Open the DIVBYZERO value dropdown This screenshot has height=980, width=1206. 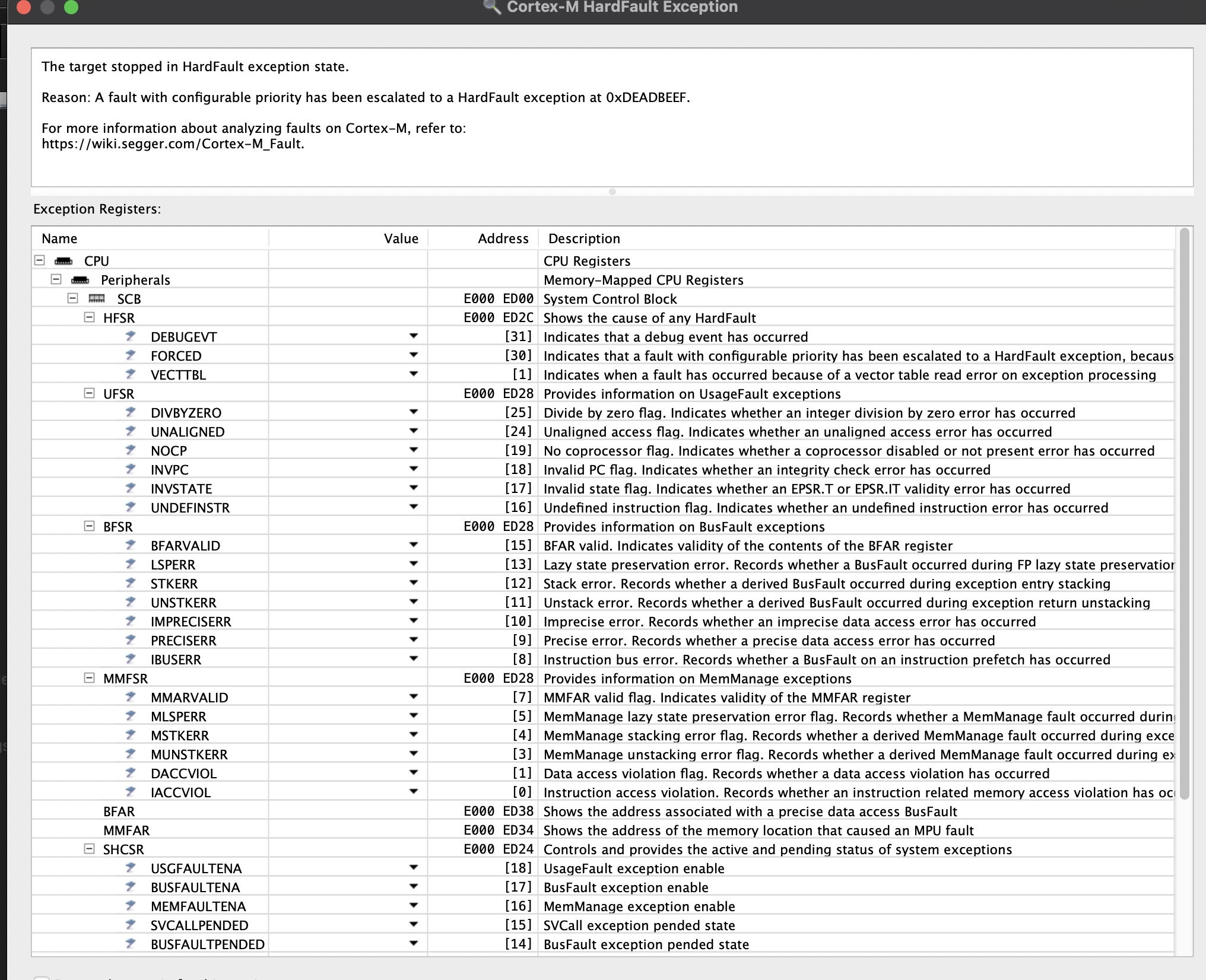[x=414, y=412]
